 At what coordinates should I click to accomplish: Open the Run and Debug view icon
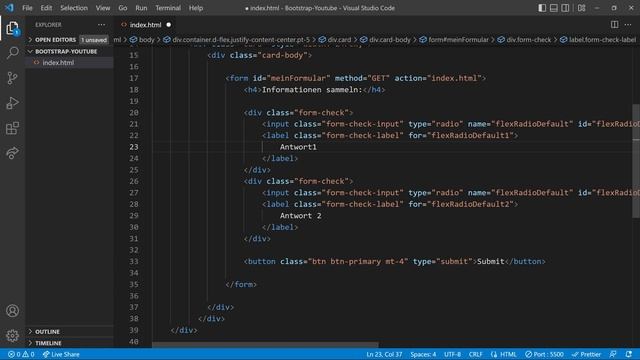(12, 103)
